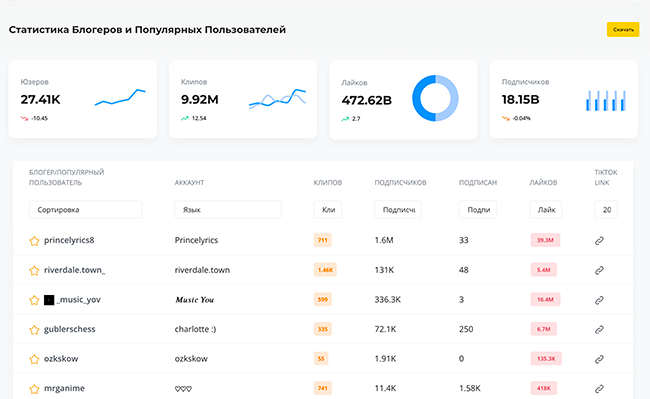Click account name Music You
This screenshot has height=399, width=650.
[x=194, y=300]
